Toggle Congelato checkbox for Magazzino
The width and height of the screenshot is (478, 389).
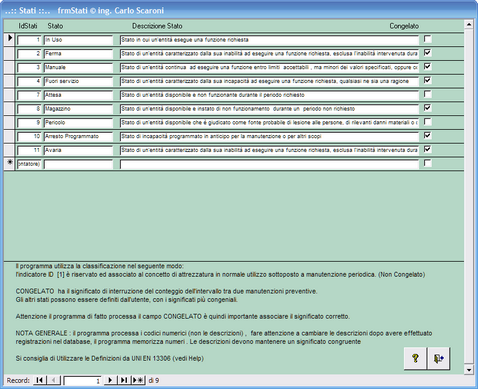point(428,108)
